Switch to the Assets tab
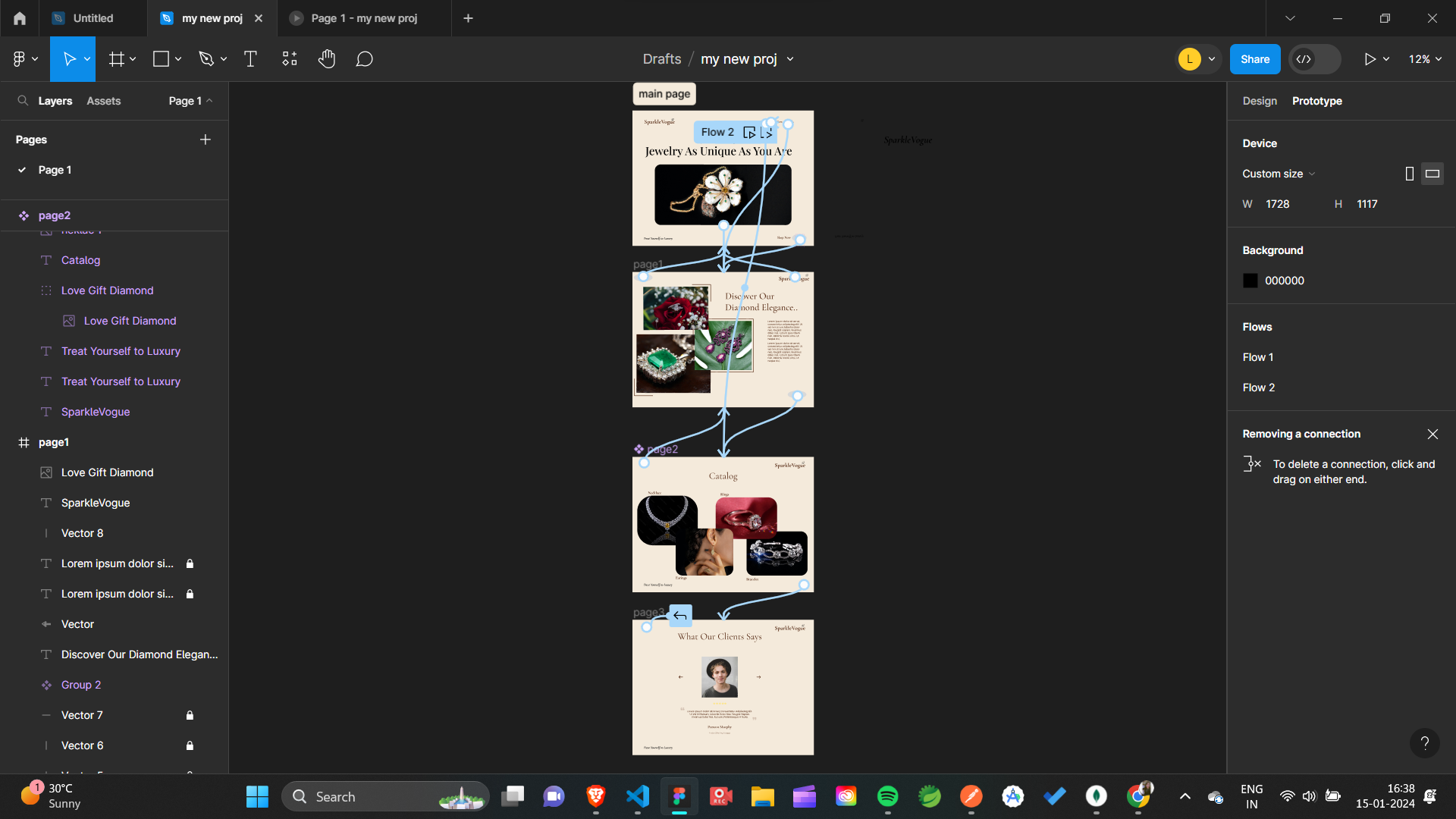Screen dimensions: 1456x819 [x=103, y=101]
